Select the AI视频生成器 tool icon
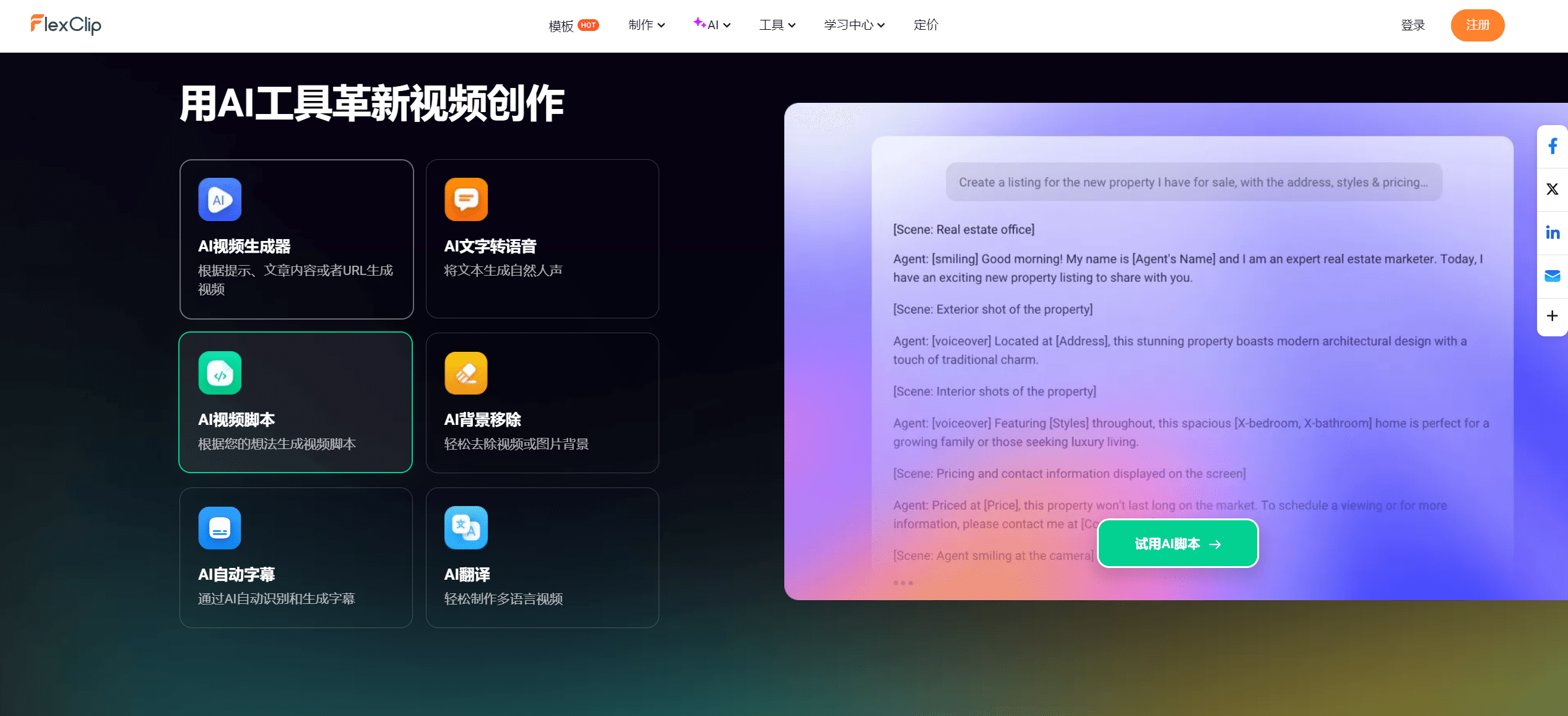Viewport: 1568px width, 716px height. [219, 199]
